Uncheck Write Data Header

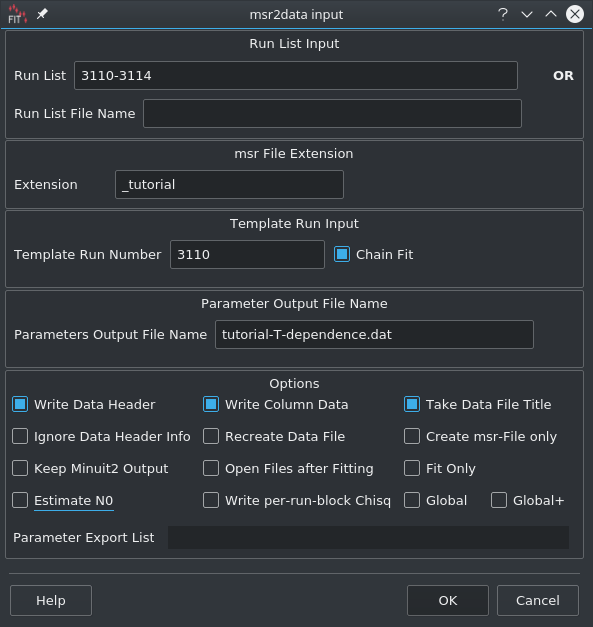(20, 404)
